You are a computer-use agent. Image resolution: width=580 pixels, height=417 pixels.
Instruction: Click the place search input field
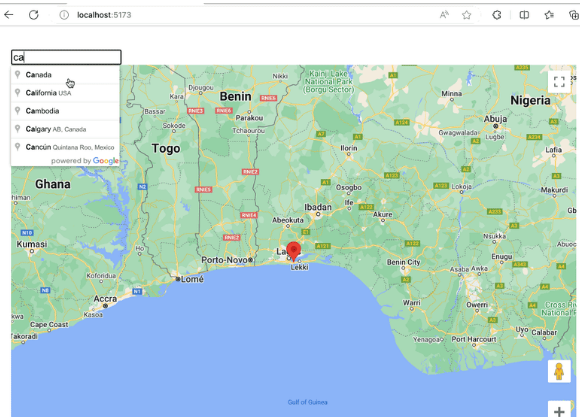66,57
